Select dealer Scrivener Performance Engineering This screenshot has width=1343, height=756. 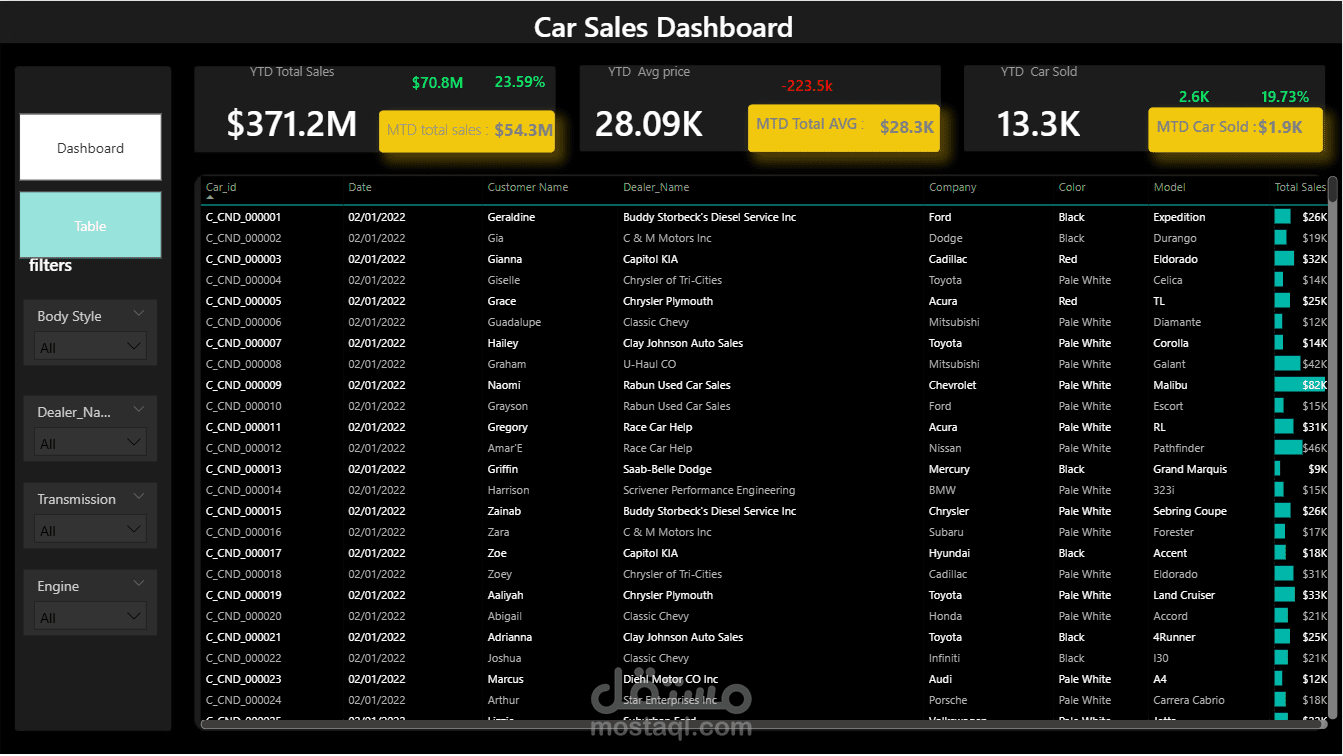point(709,490)
